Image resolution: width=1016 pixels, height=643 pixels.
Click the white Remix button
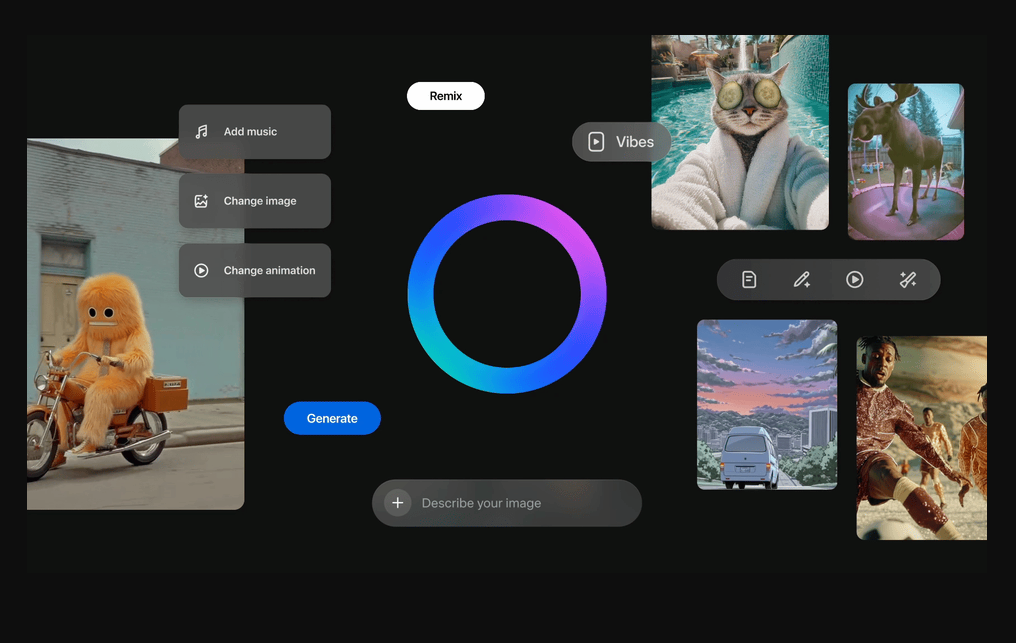tap(445, 96)
